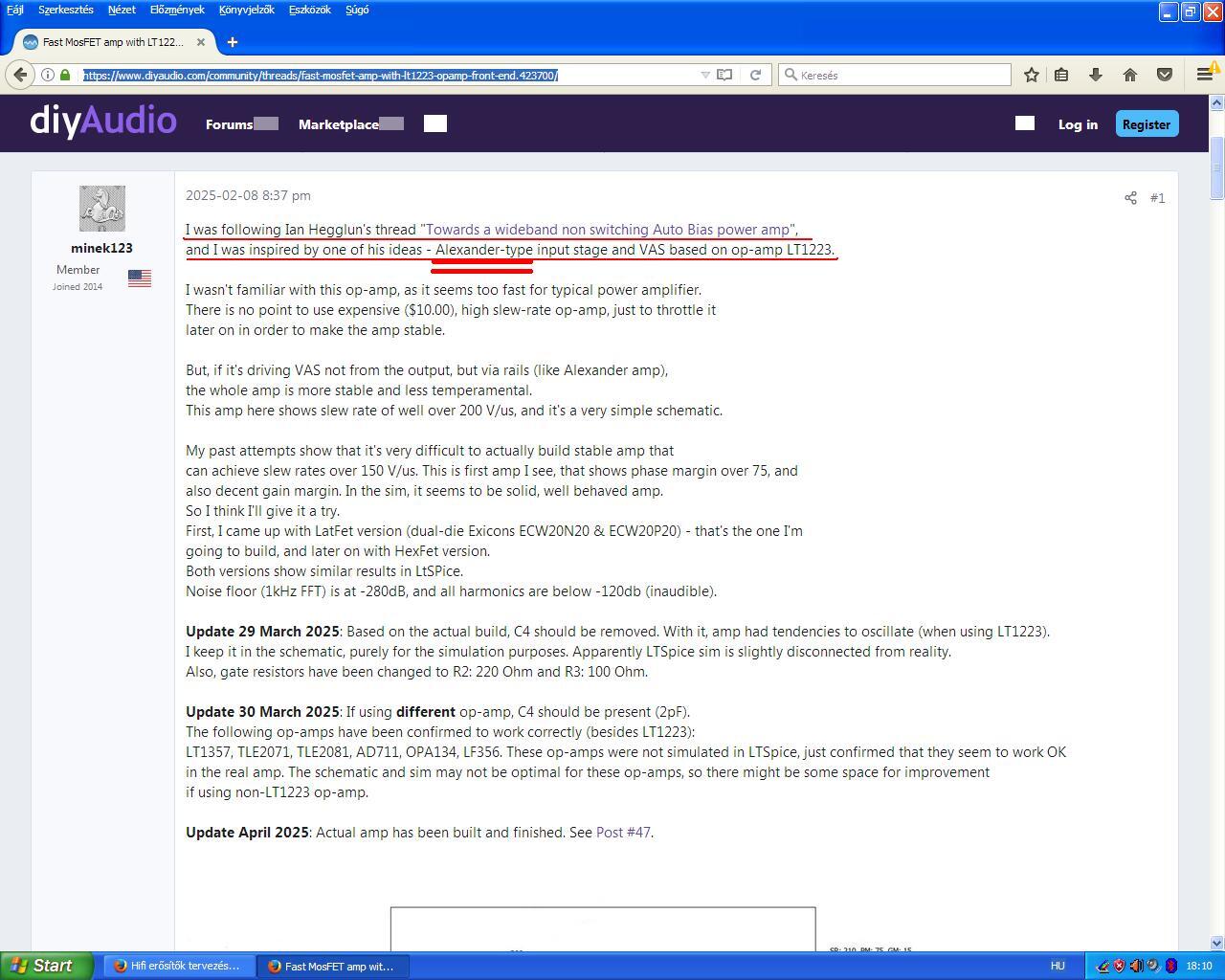The image size is (1225, 980).
Task: Open the minek123 username profile link
Action: 101,248
